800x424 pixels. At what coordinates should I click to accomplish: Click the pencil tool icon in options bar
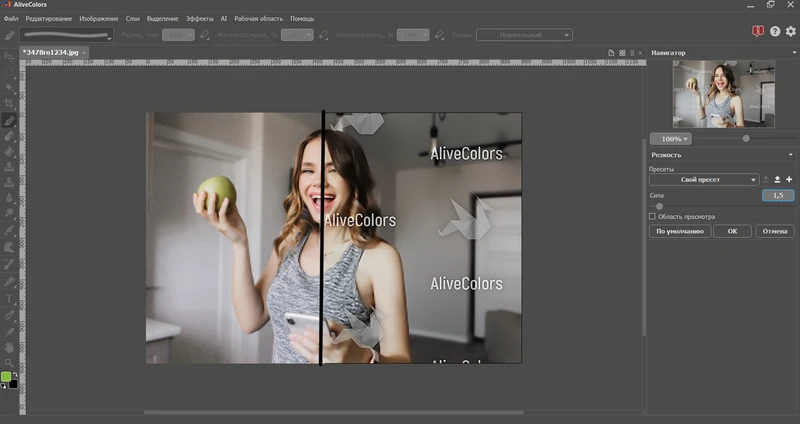[10, 35]
